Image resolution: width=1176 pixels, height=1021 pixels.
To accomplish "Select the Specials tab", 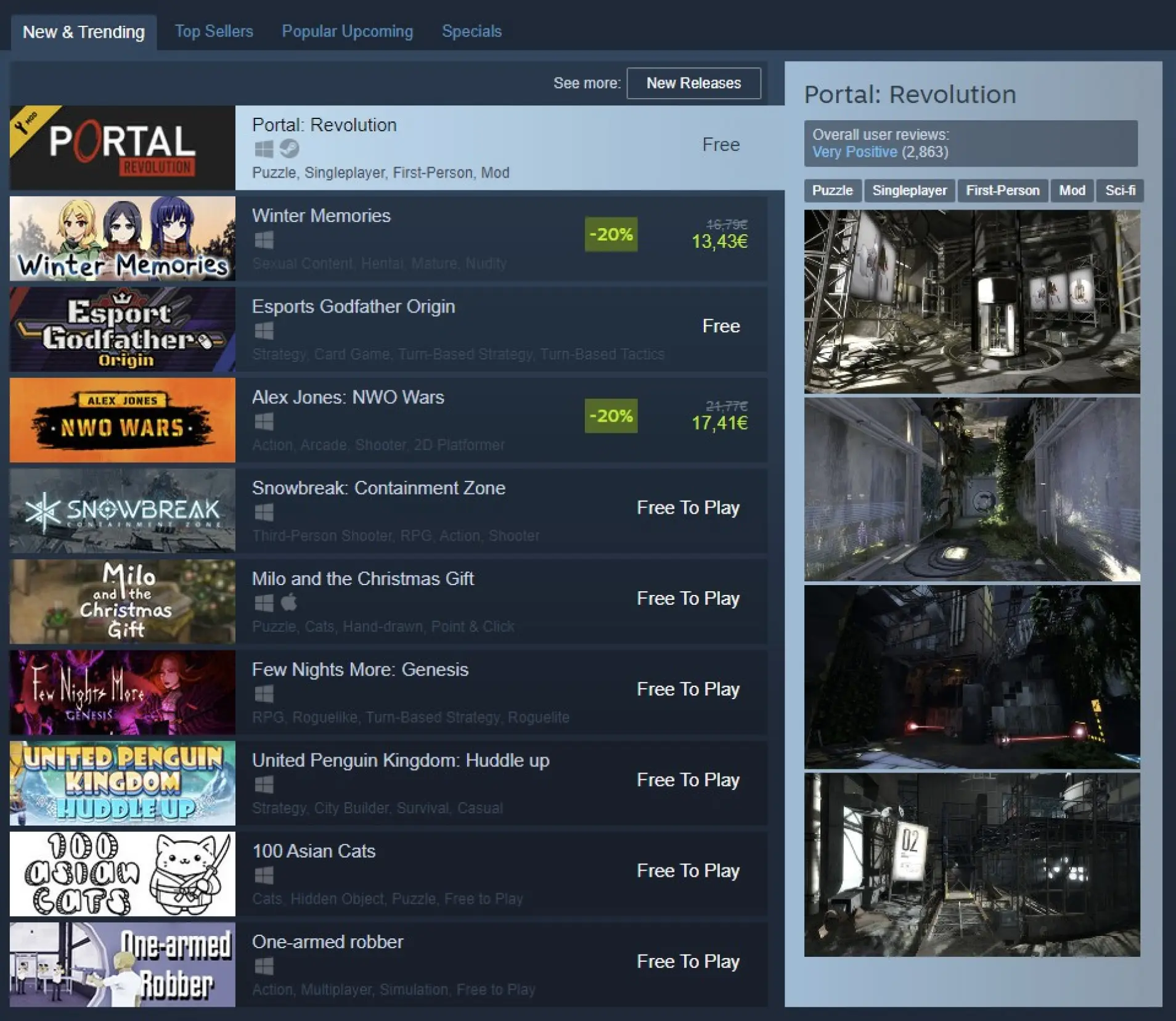I will pyautogui.click(x=472, y=31).
